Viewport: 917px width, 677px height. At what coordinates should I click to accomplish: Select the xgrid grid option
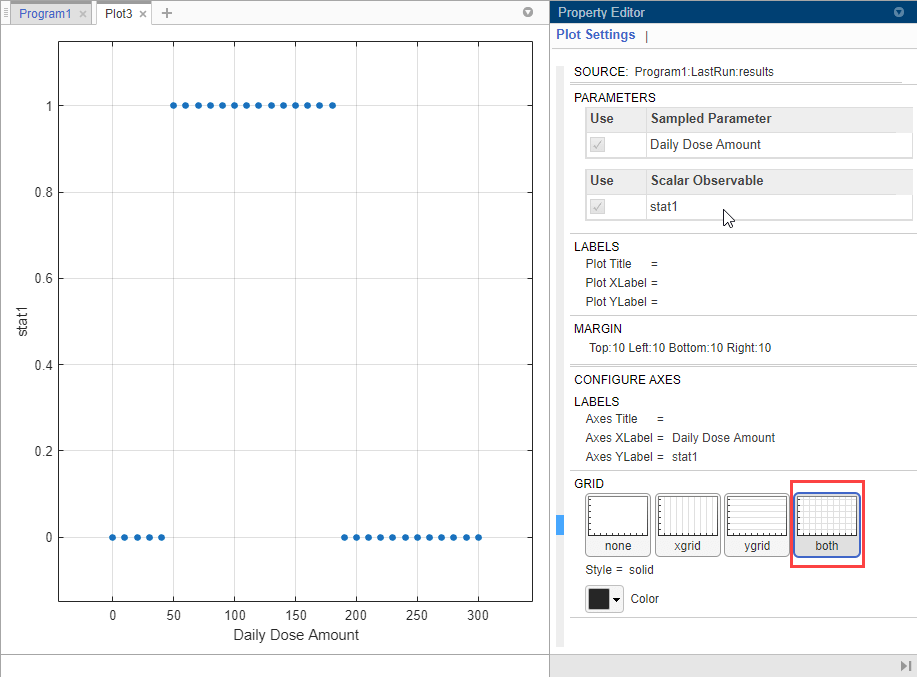[687, 524]
